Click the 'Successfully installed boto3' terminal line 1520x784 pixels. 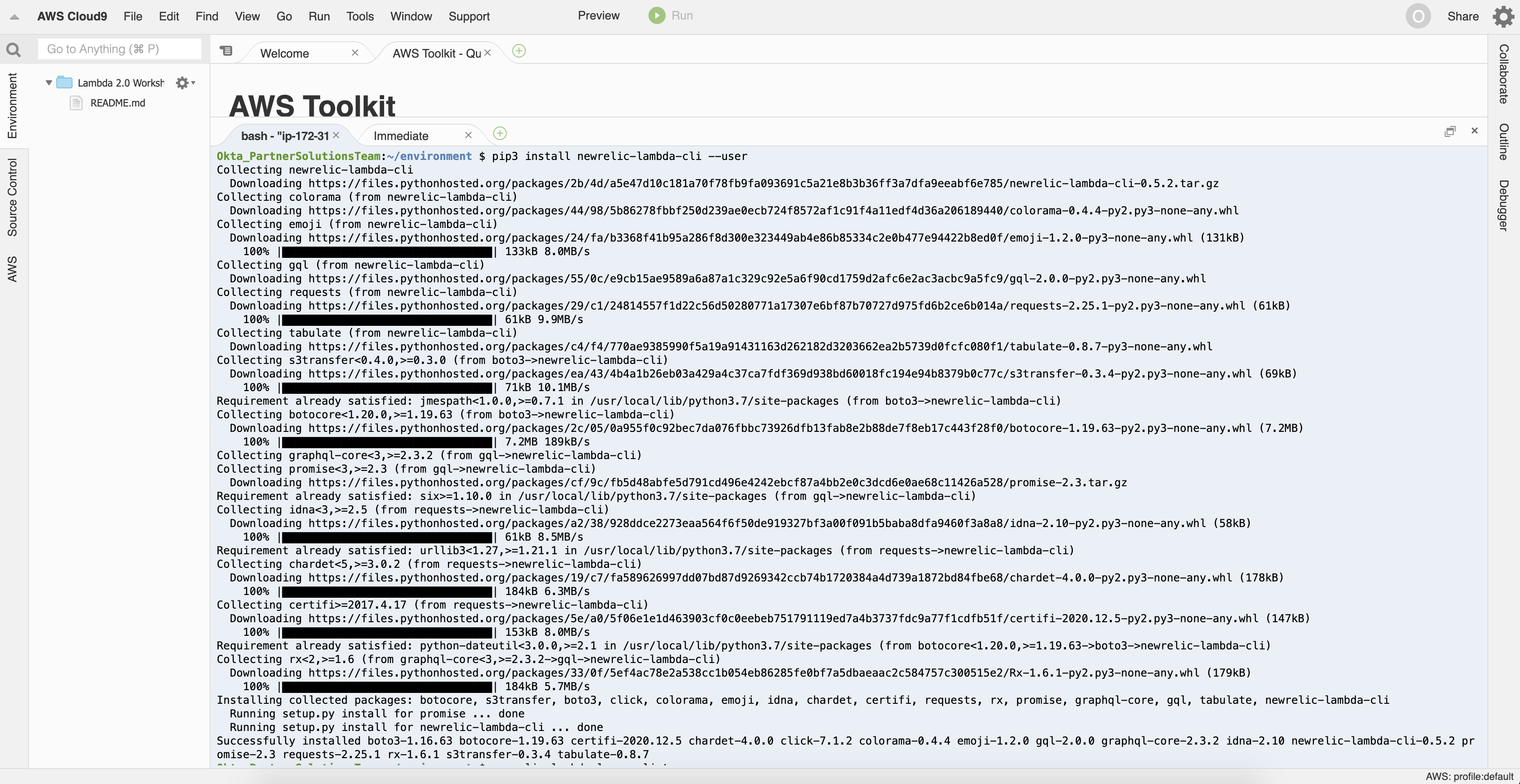(x=845, y=747)
